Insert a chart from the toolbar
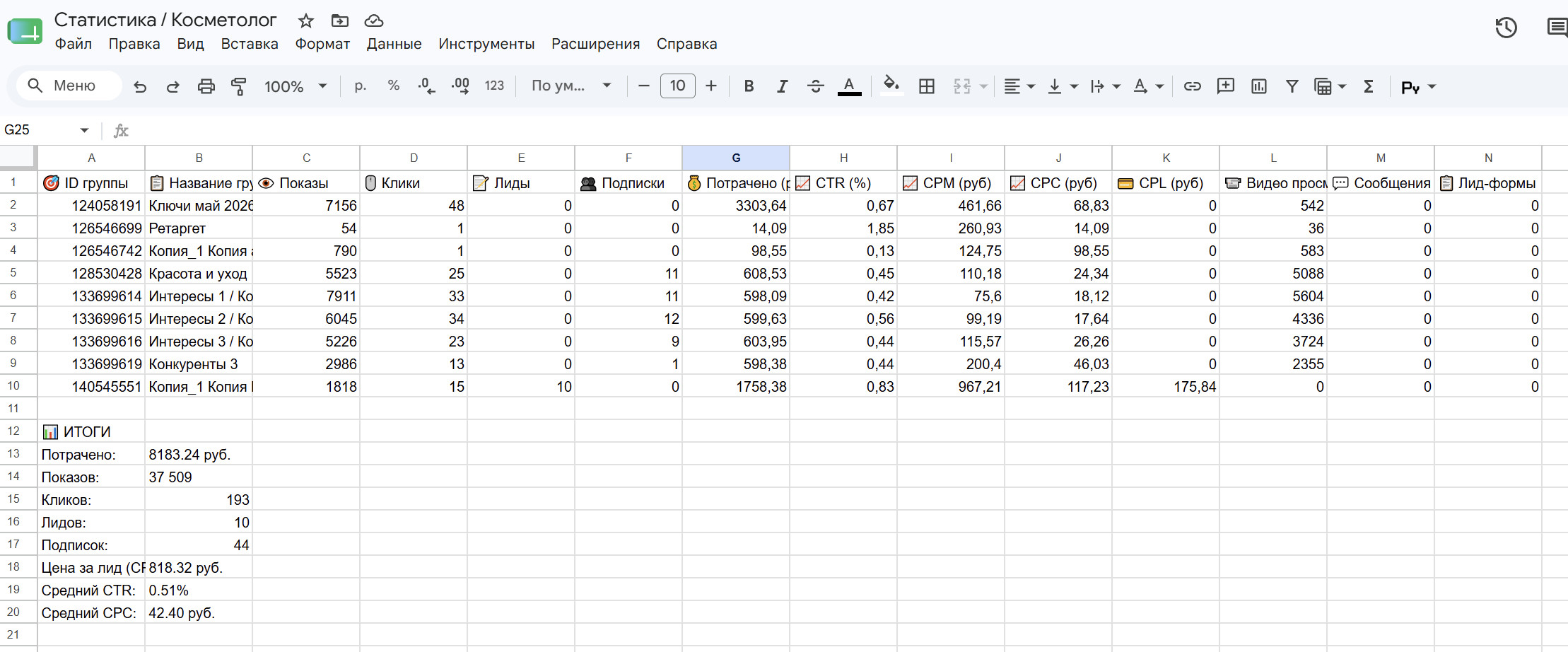 click(1259, 86)
